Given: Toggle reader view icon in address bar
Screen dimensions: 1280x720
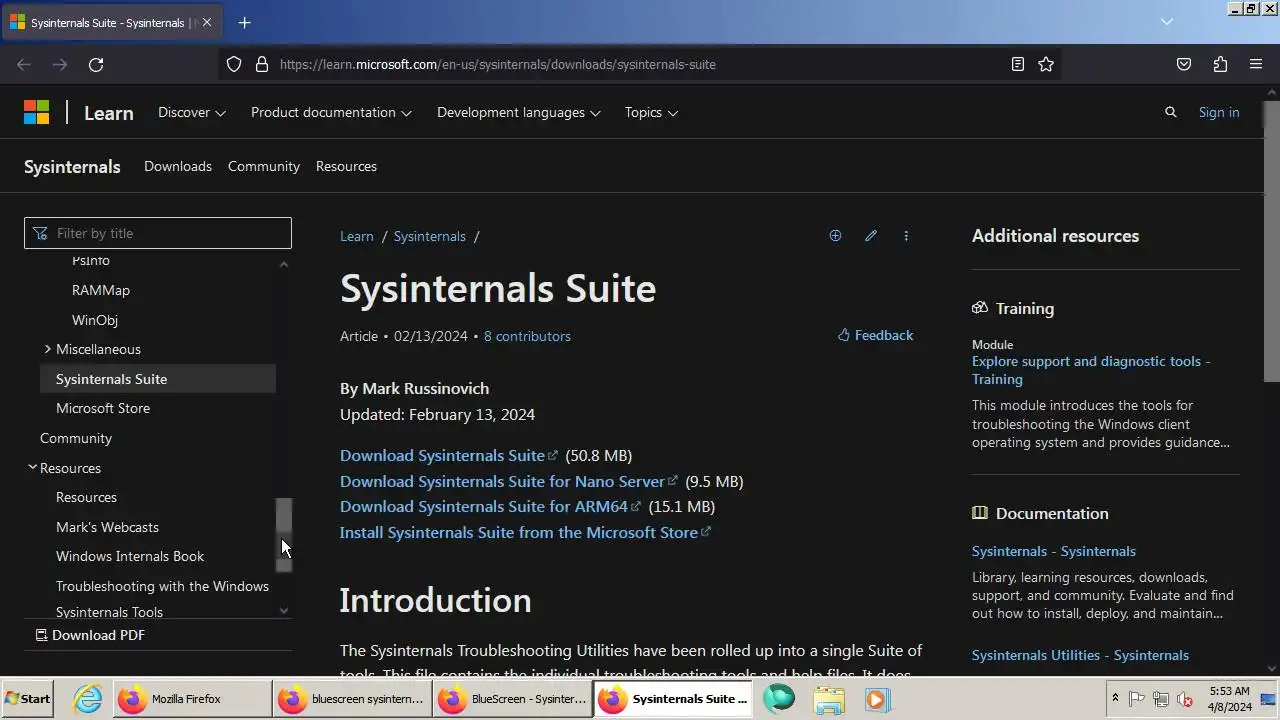Looking at the screenshot, I should click(1017, 64).
